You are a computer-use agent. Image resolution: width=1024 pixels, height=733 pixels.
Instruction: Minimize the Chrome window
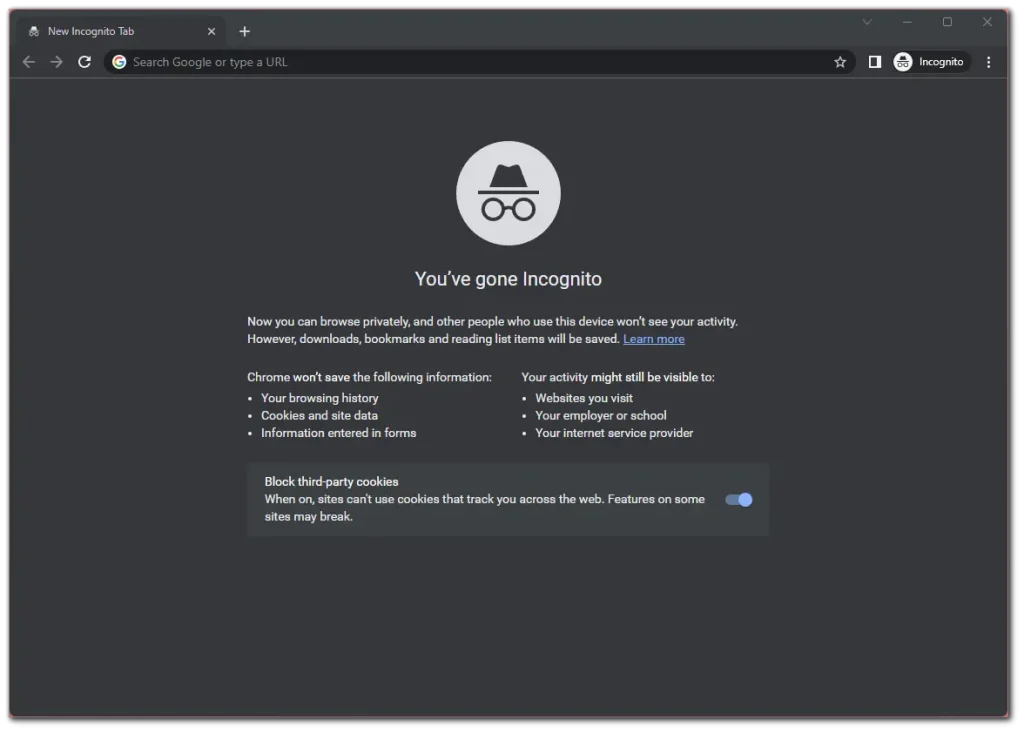(907, 22)
